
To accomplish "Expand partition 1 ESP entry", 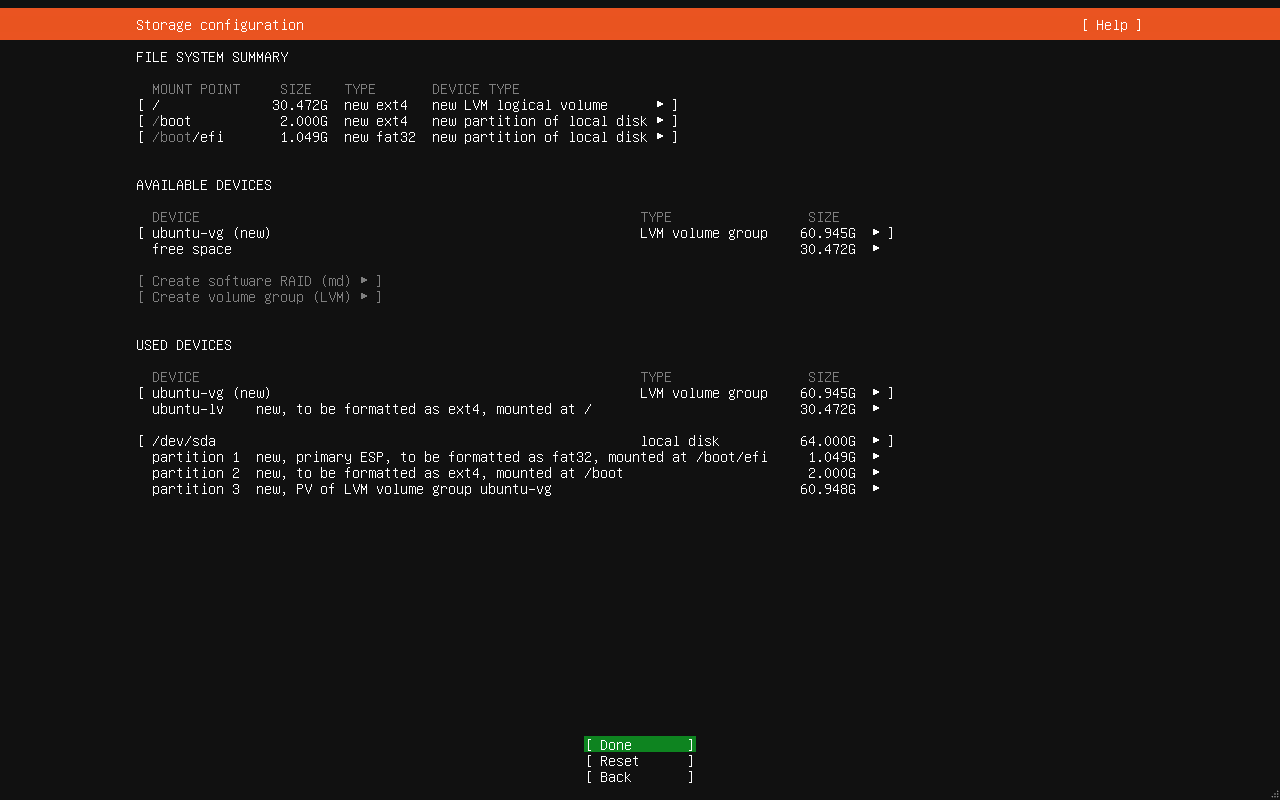I will pyautogui.click(x=876, y=456).
